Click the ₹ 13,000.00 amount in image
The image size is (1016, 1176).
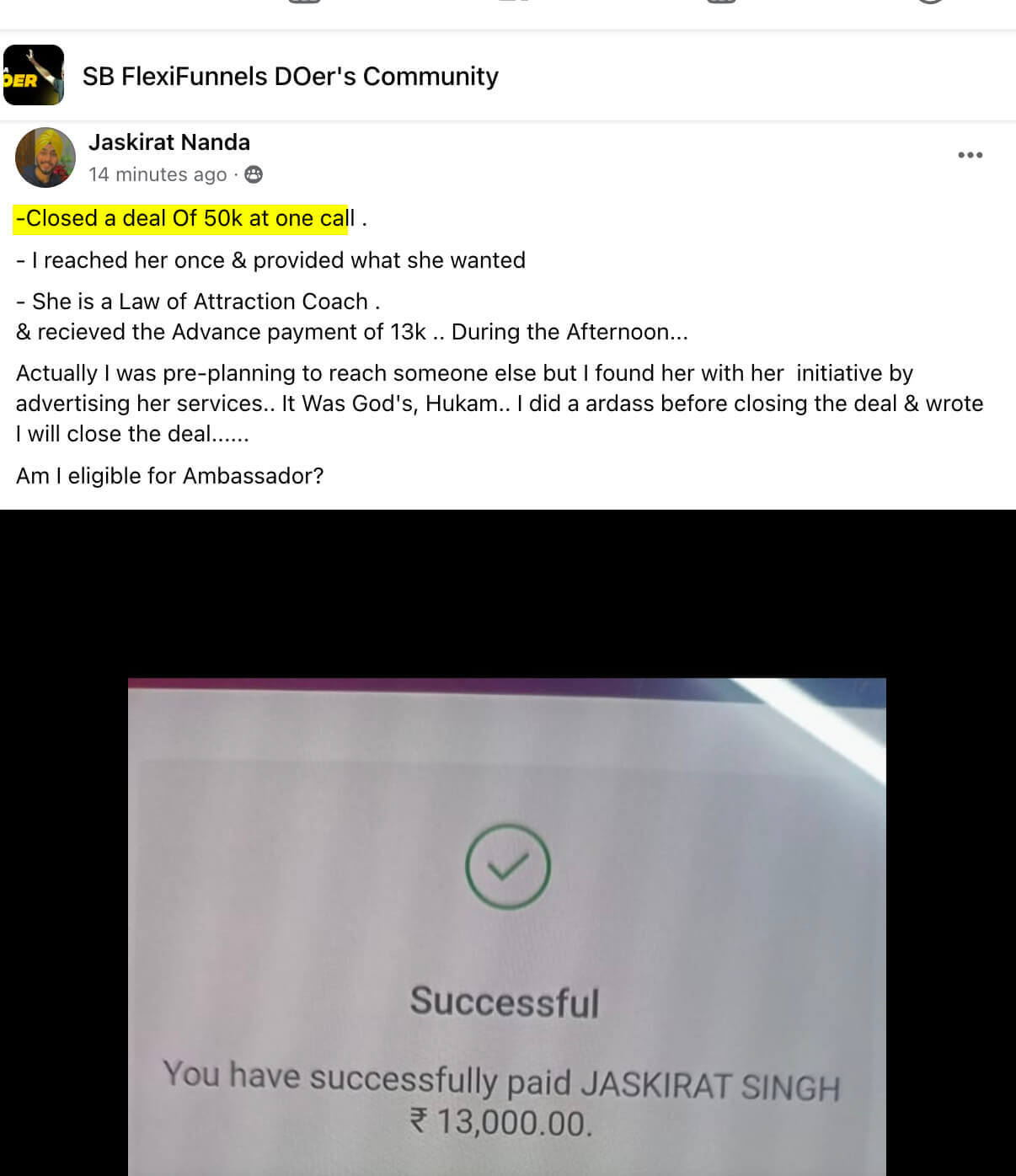(x=501, y=1122)
